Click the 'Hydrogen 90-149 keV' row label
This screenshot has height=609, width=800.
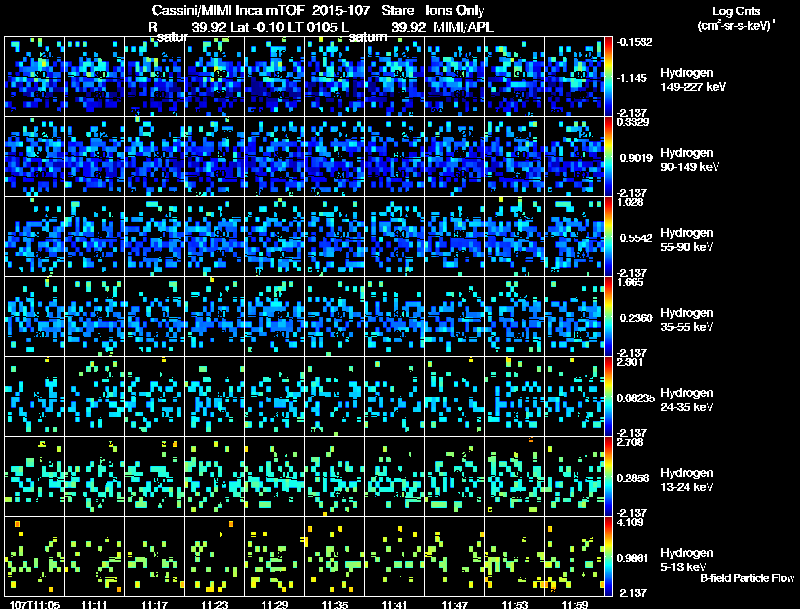[690, 160]
